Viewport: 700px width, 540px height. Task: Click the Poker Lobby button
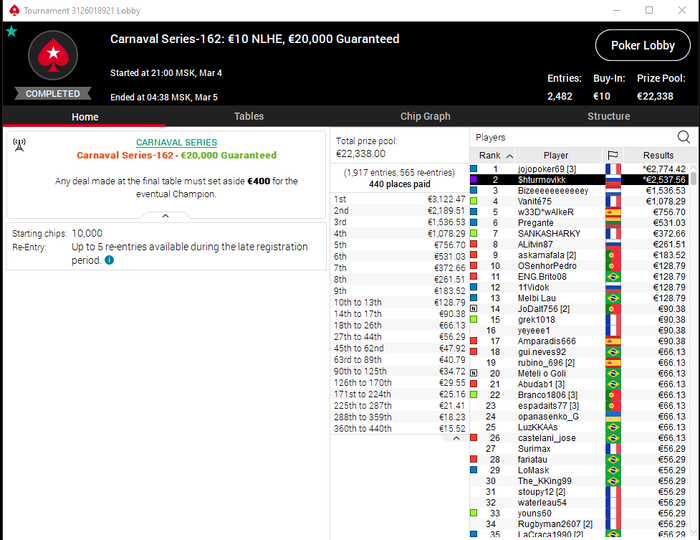point(642,46)
